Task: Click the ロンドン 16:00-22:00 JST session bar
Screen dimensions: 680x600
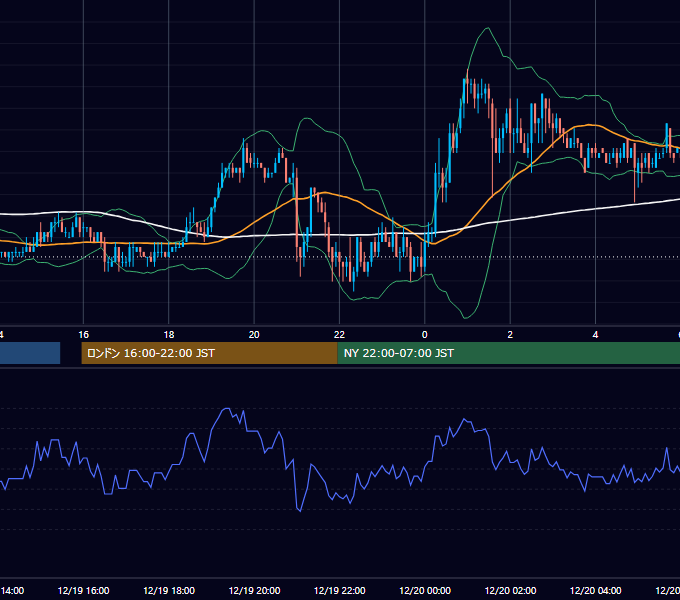Action: 209,353
